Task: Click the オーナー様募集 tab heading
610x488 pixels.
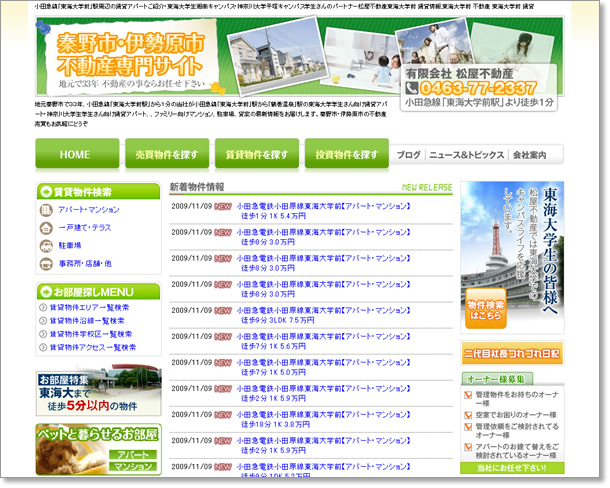Action: (497, 379)
